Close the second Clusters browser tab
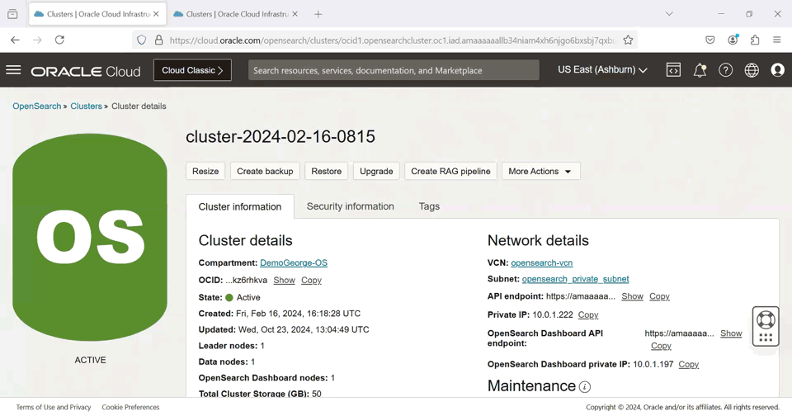 click(295, 14)
